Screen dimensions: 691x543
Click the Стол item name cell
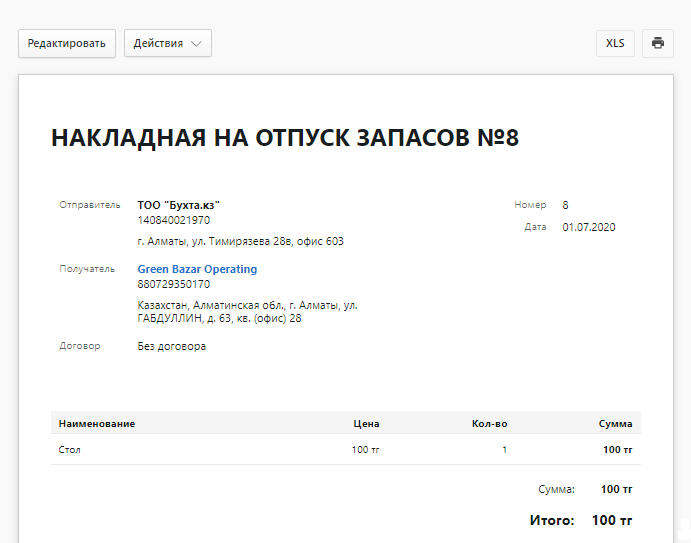[69, 450]
